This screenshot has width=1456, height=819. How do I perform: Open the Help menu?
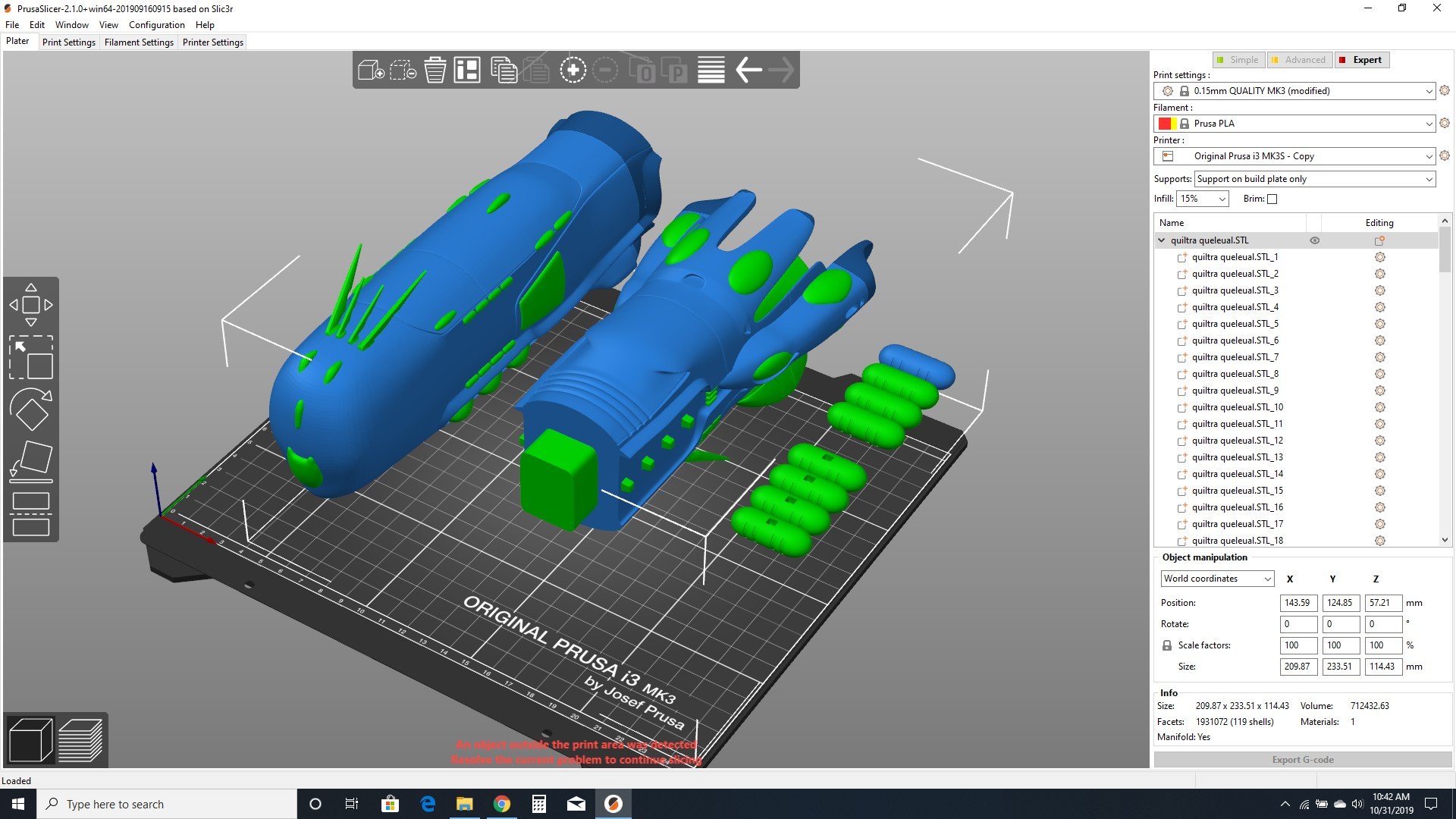point(205,25)
